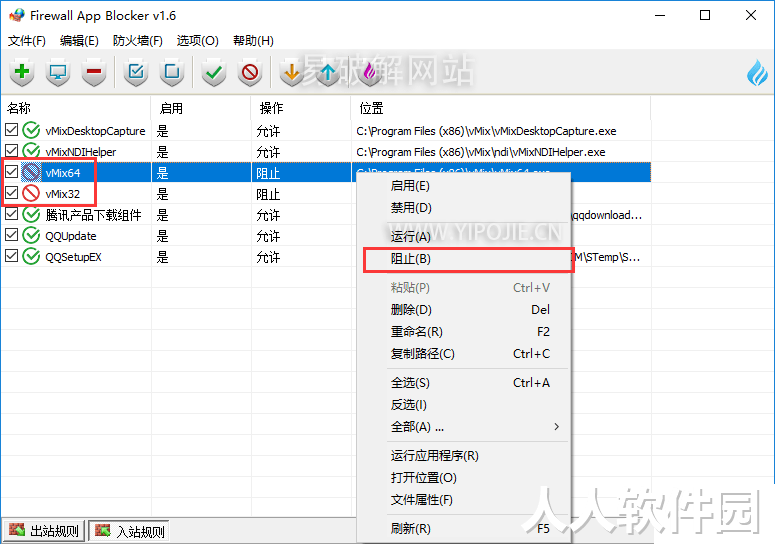775x544 pixels.
Task: Choose 阻止(B) in the context menu
Action: pos(464,259)
